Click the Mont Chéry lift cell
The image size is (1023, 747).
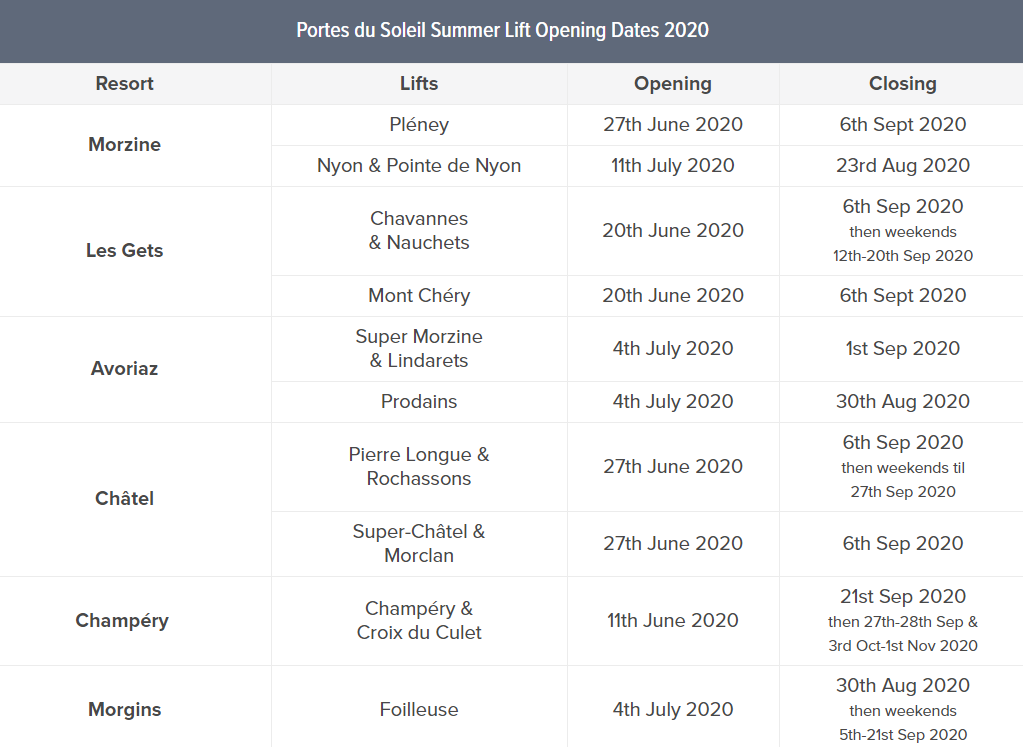[x=419, y=296]
